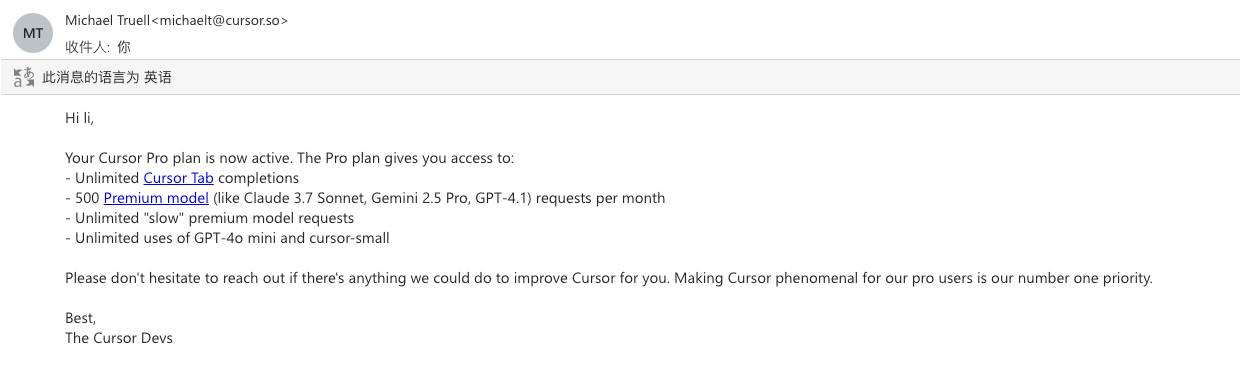Click empty area of the gray translation bar
This screenshot has width=1240, height=370.
[x=700, y=77]
